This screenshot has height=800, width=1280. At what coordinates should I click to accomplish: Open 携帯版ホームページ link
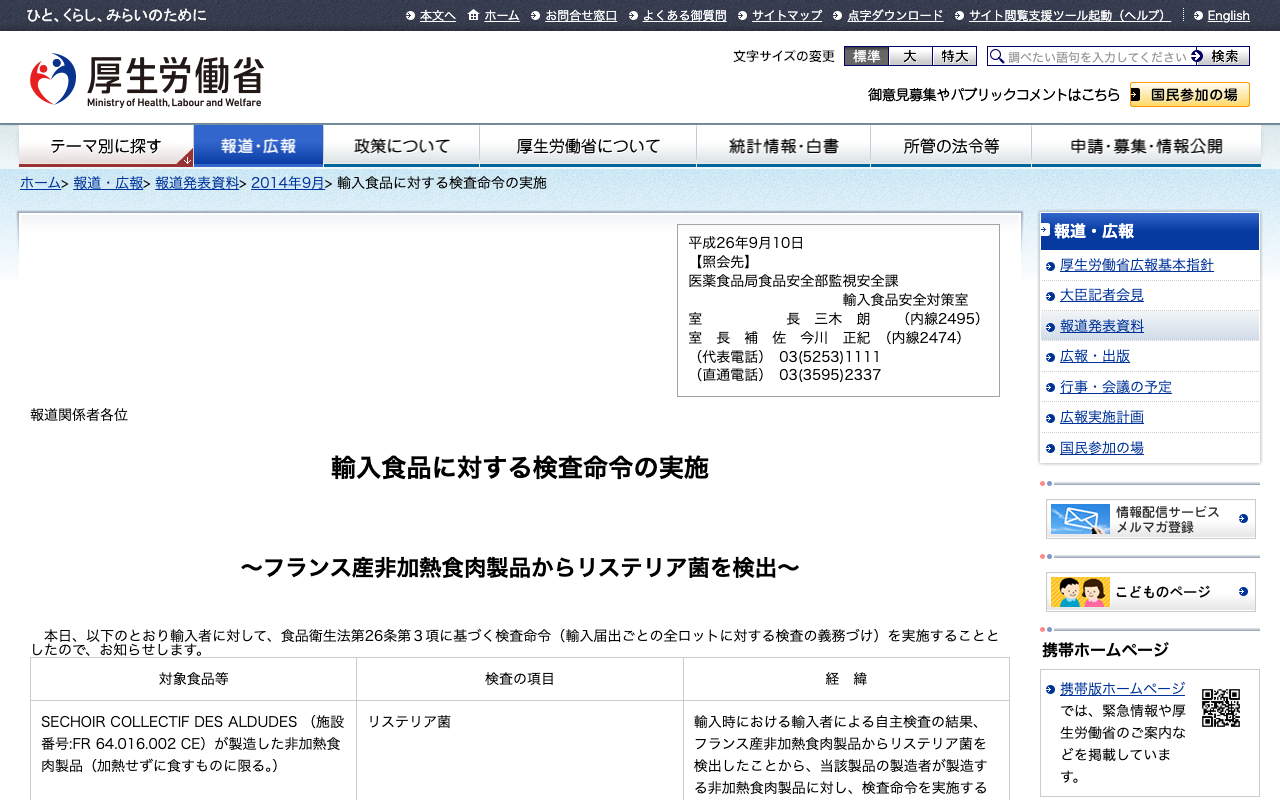(1122, 689)
